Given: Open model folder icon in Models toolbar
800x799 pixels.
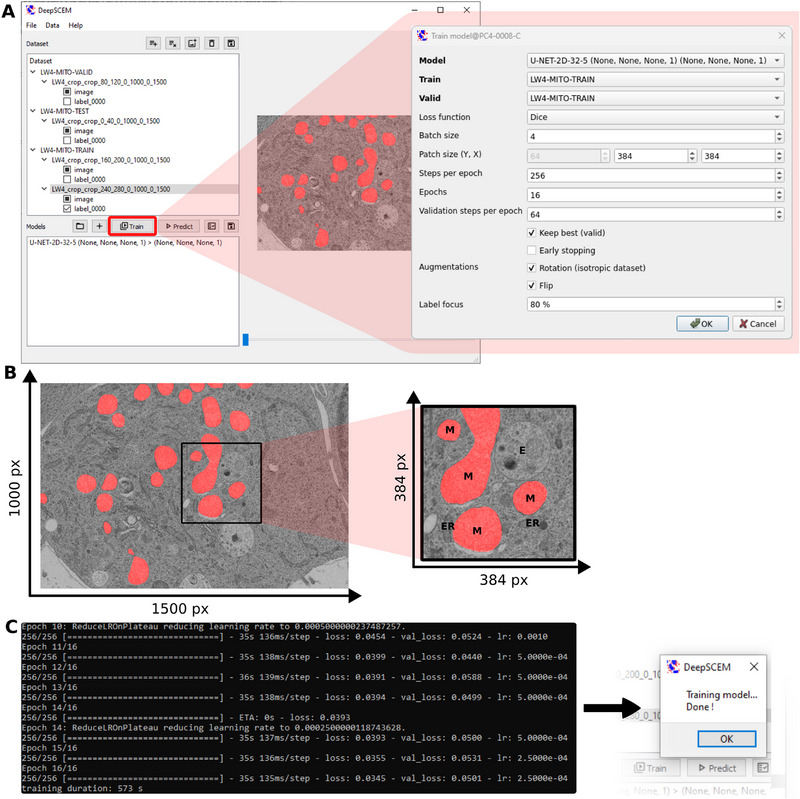Looking at the screenshot, I should point(79,227).
